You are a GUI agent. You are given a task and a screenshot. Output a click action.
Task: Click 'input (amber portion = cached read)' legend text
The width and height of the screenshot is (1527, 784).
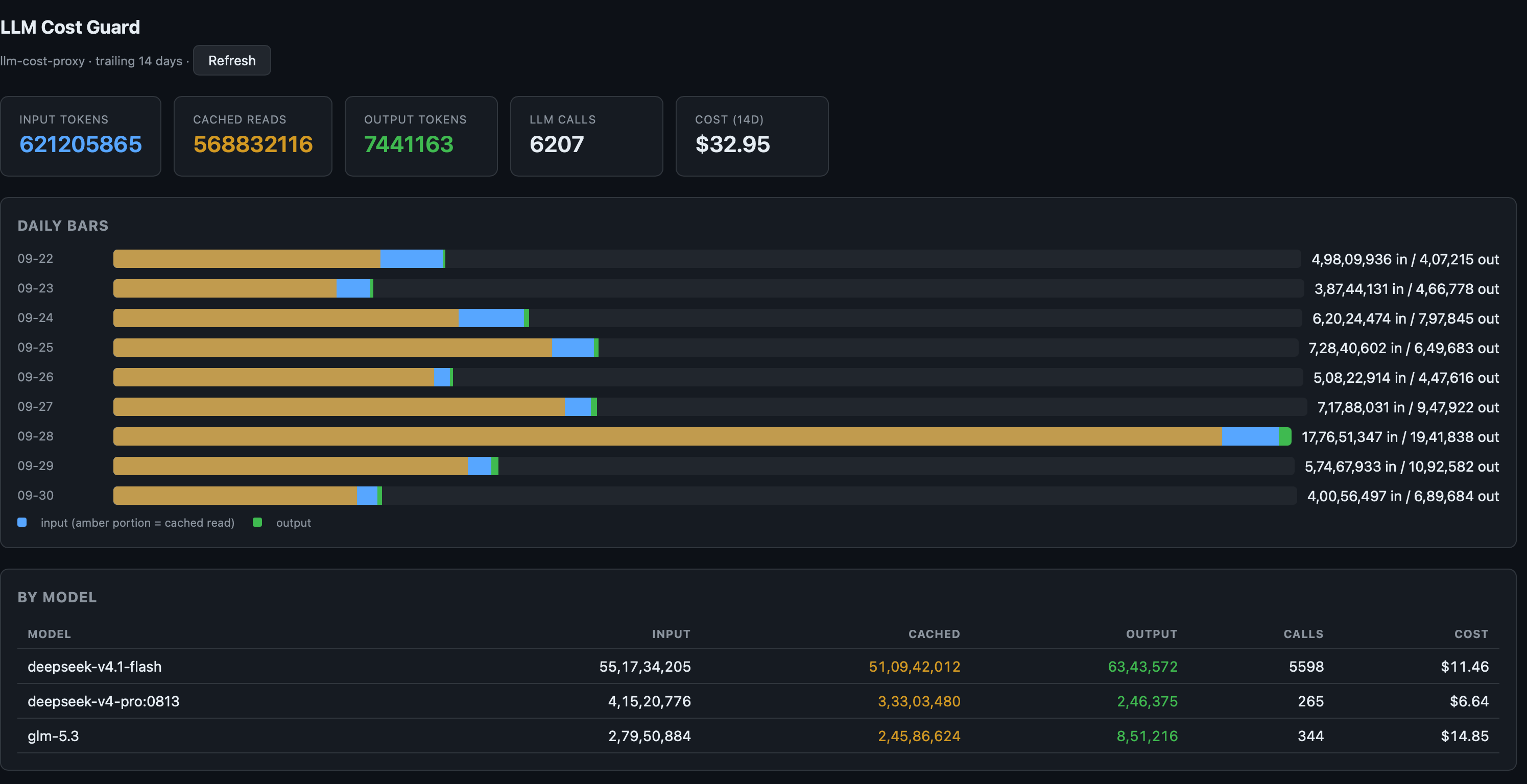pos(137,523)
